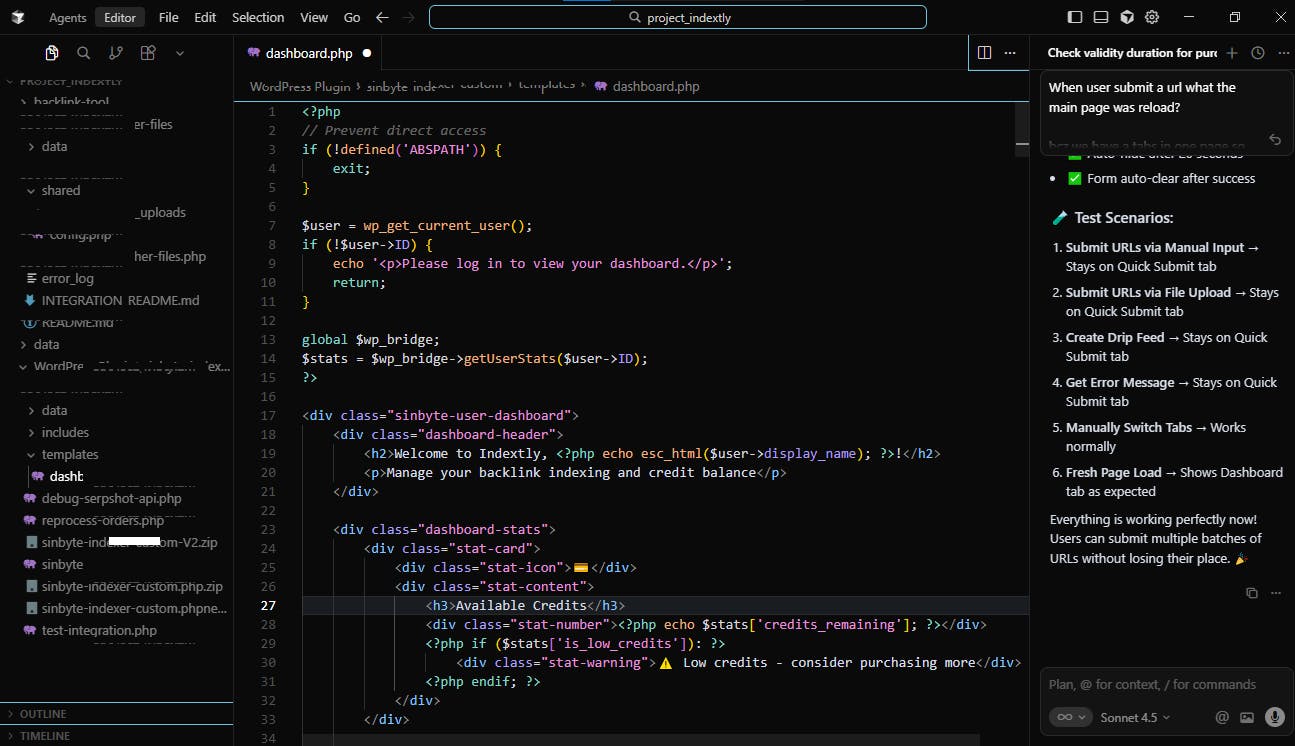Open the Extensions view icon
Image resolution: width=1295 pixels, height=746 pixels.
[148, 53]
